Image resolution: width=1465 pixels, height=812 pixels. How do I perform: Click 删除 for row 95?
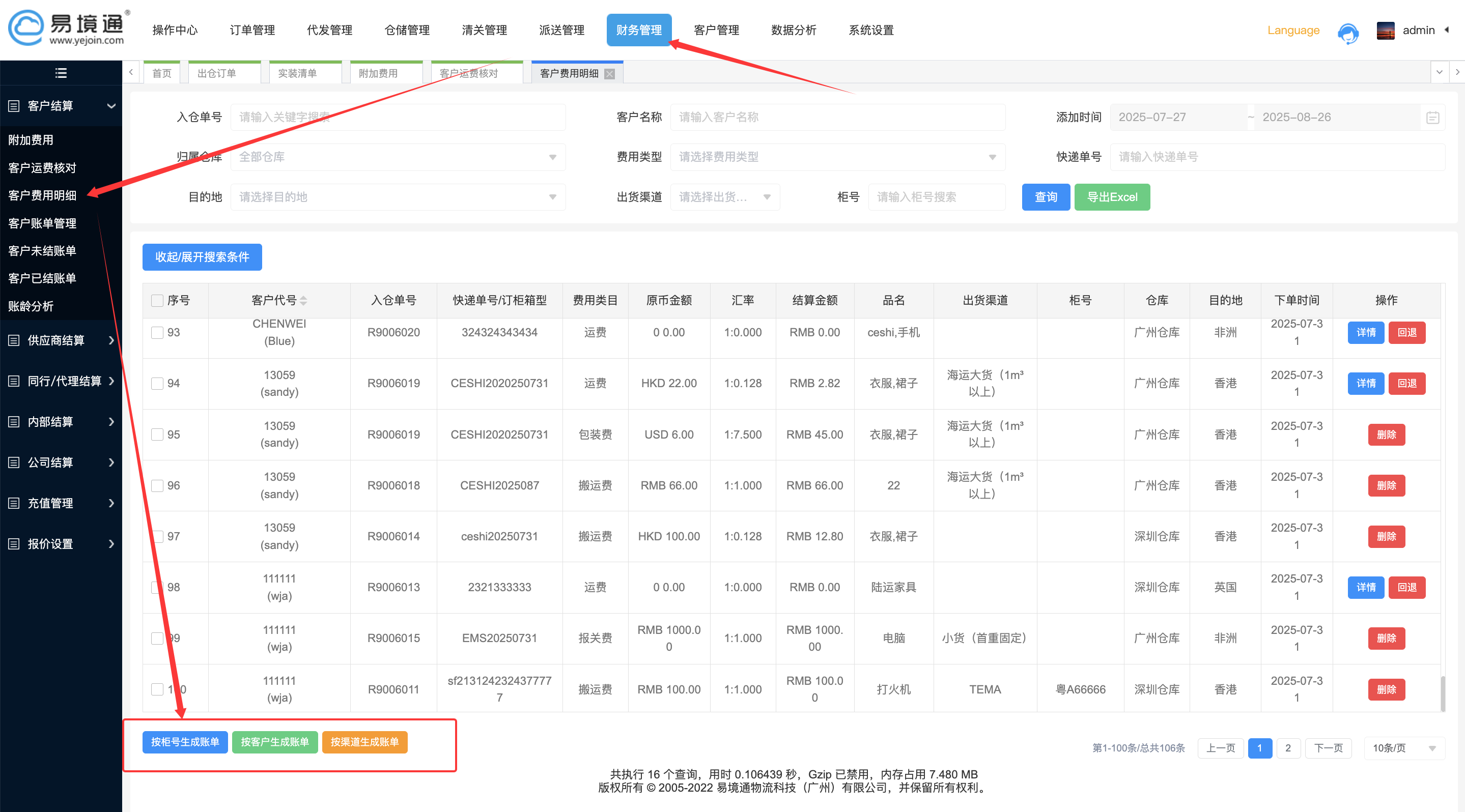click(x=1387, y=434)
